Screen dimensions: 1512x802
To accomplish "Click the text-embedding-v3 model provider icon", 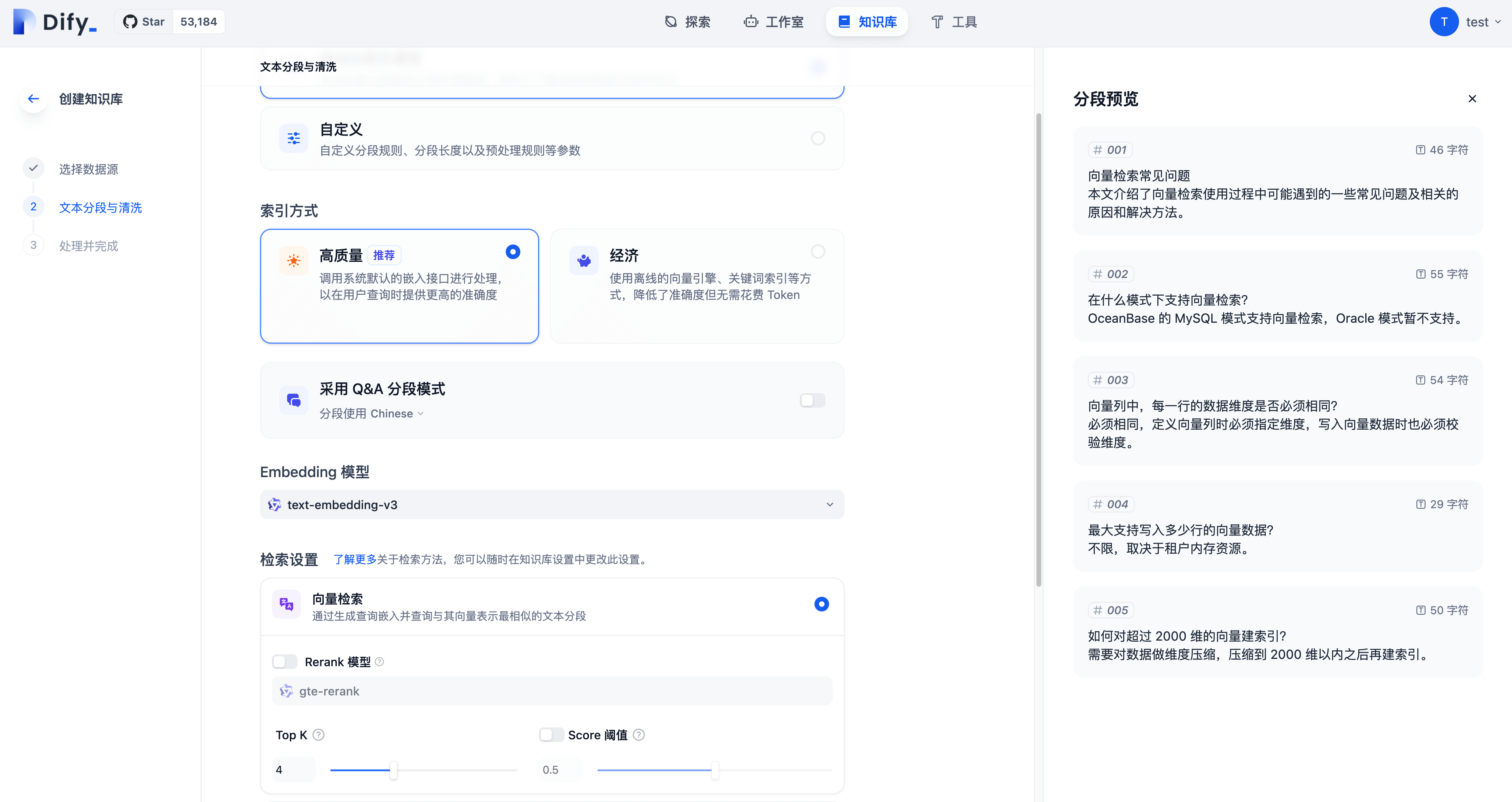I will click(x=274, y=504).
